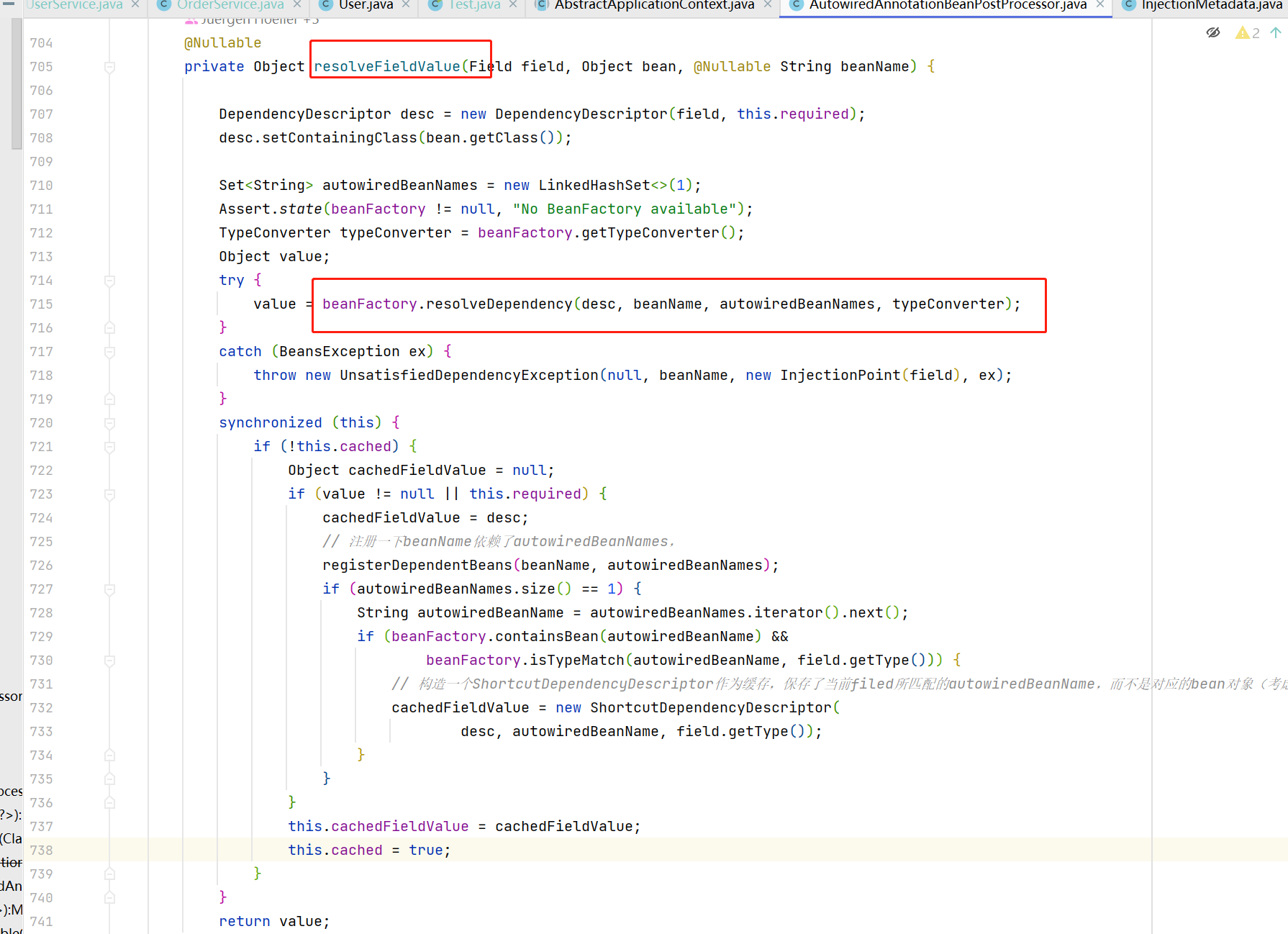This screenshot has width=1288, height=934.
Task: Click the resolveDependency call on line 715
Action: click(x=499, y=304)
